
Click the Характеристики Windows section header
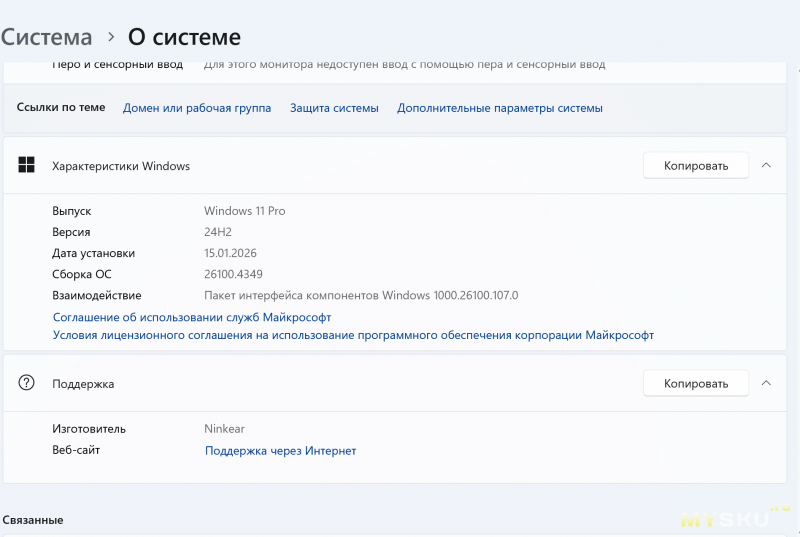(x=121, y=166)
